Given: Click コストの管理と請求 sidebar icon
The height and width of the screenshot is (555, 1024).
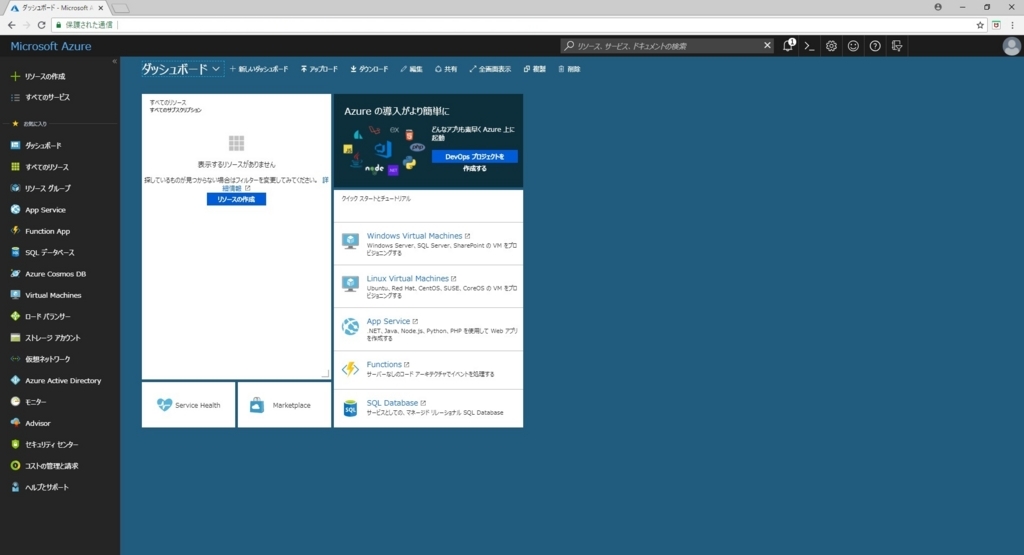Looking at the screenshot, I should coord(15,466).
